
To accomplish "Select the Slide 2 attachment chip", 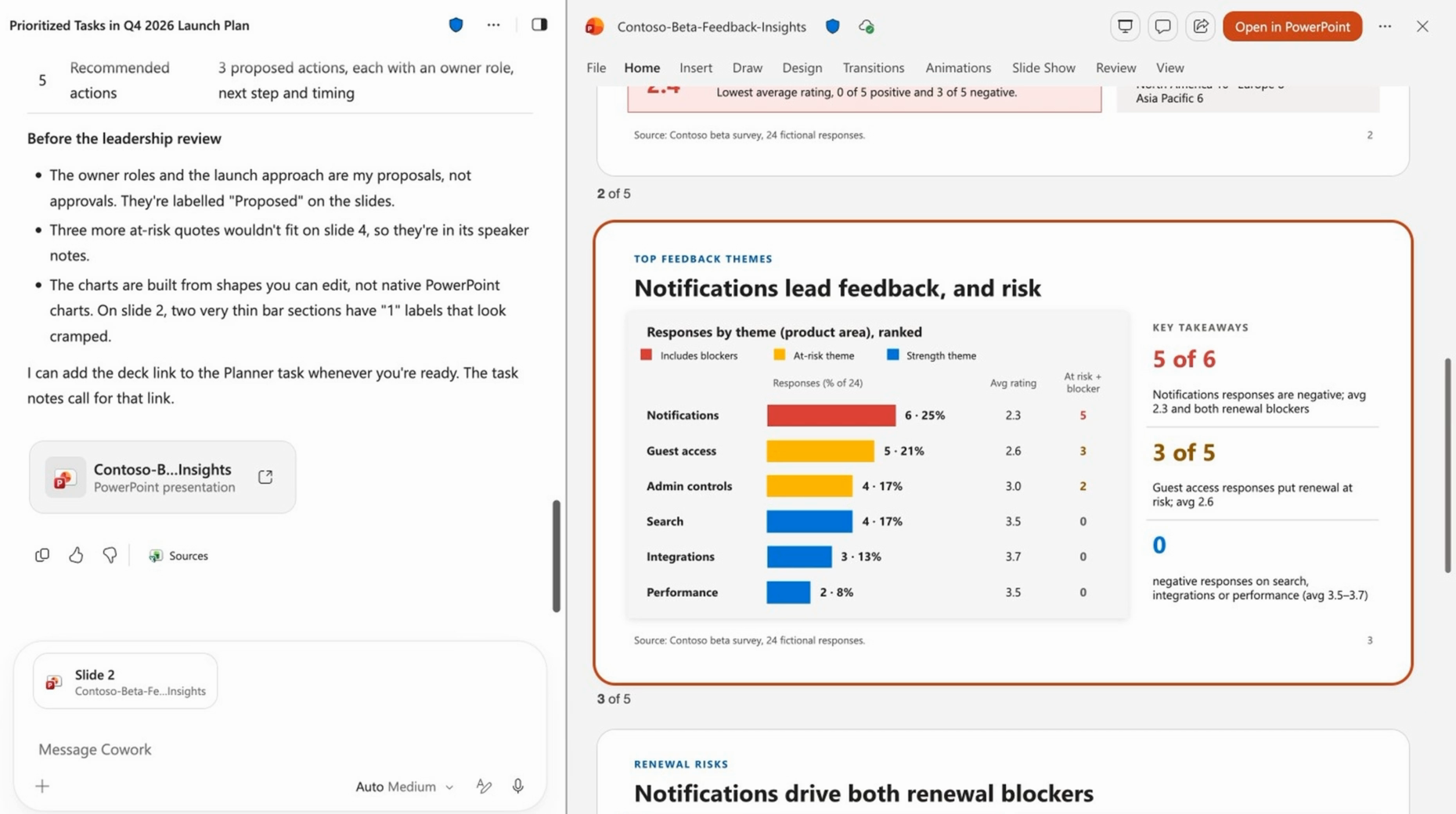I will click(x=125, y=682).
